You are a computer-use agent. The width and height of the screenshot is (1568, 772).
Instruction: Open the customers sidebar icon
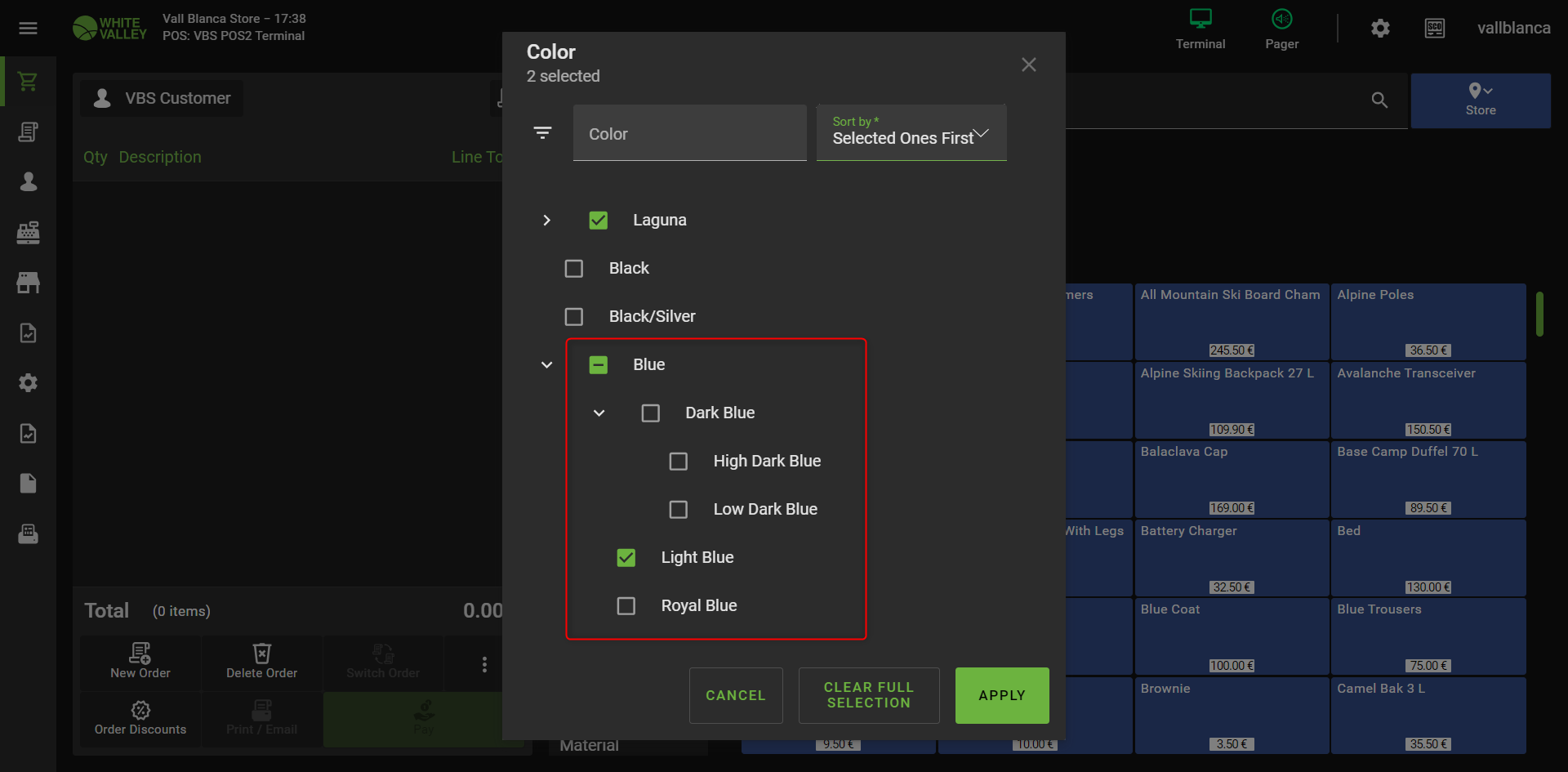[x=28, y=181]
